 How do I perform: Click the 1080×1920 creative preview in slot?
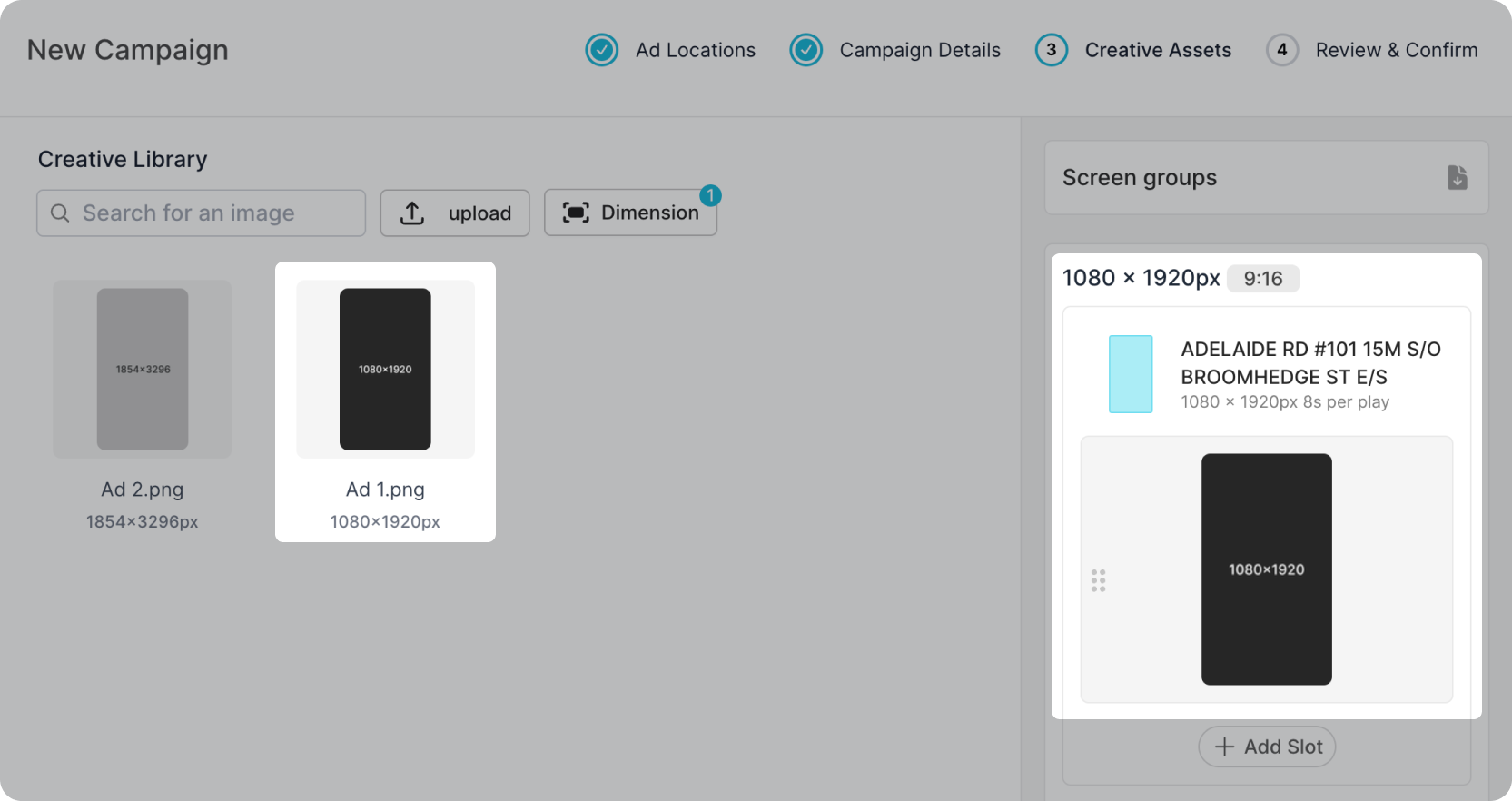(1266, 569)
